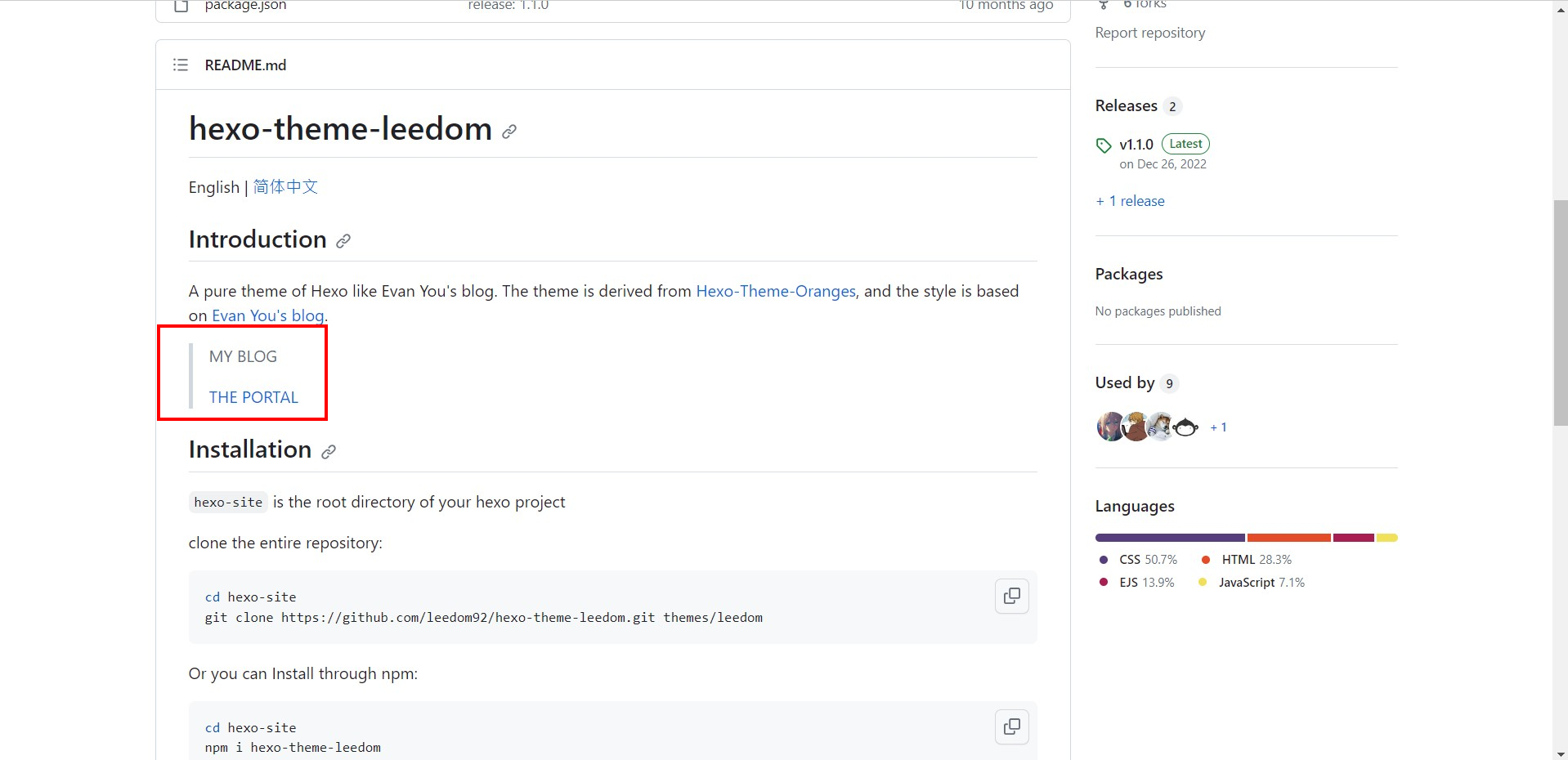Image resolution: width=1568 pixels, height=760 pixels.
Task: Click the README.md file title
Action: click(x=245, y=65)
